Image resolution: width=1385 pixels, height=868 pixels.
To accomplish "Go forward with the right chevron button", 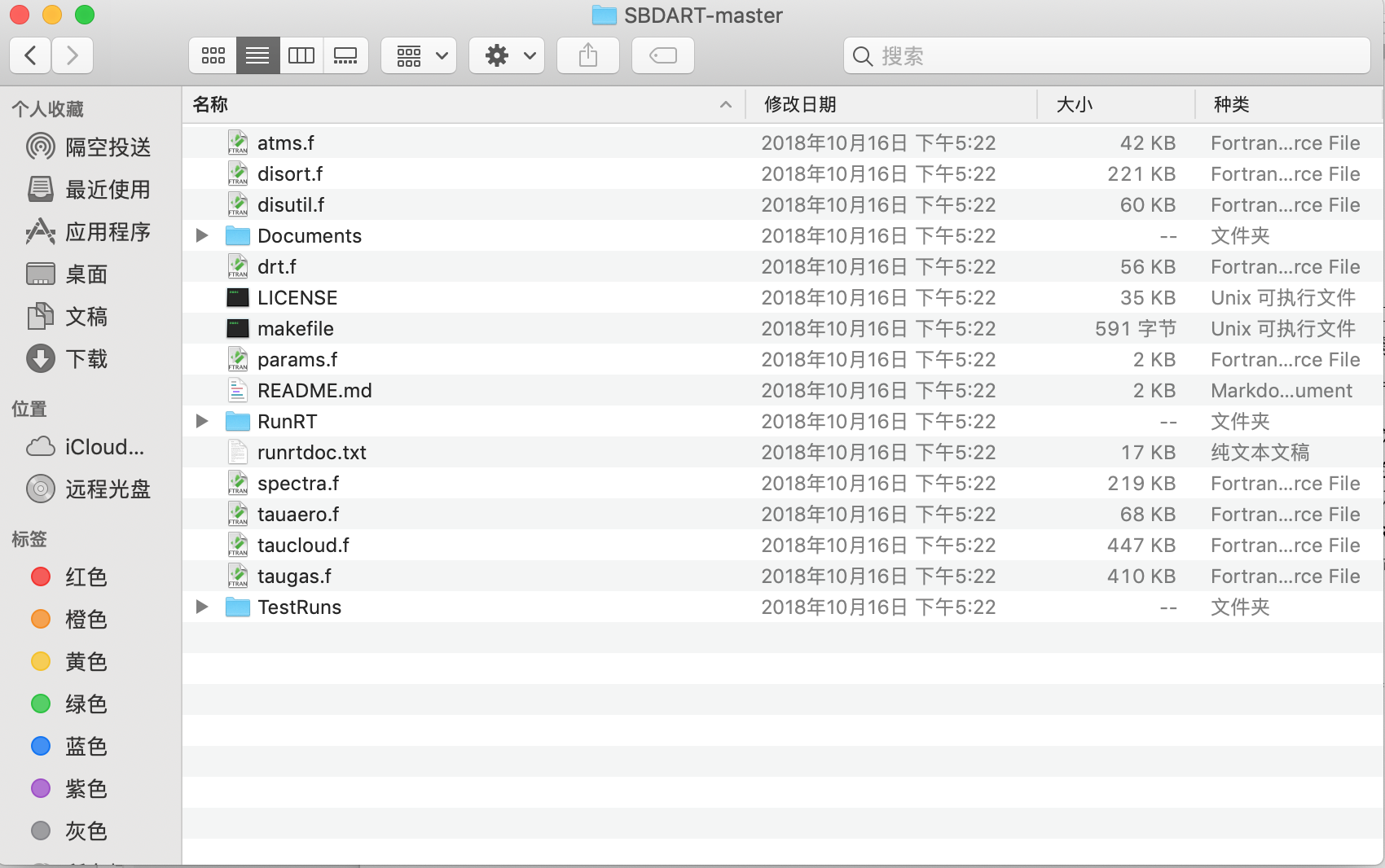I will (x=73, y=55).
